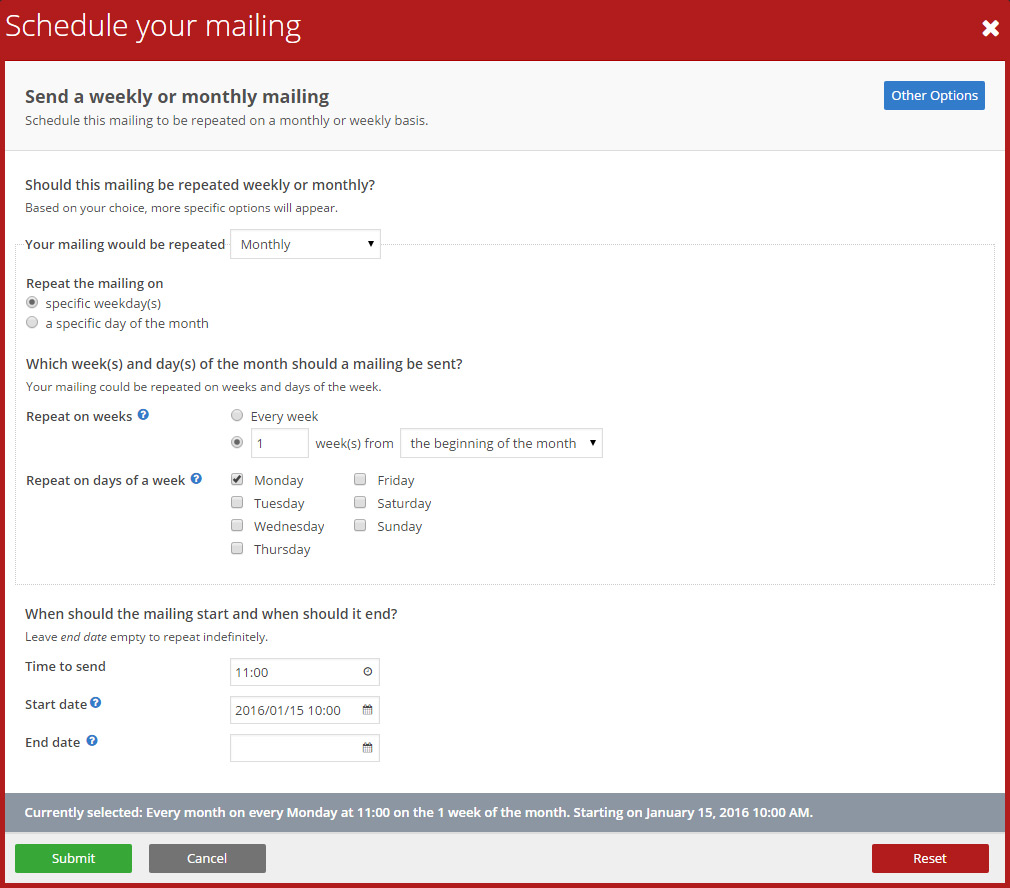Expand 'the beginning of the month' dropdown
1010x888 pixels.
(501, 443)
